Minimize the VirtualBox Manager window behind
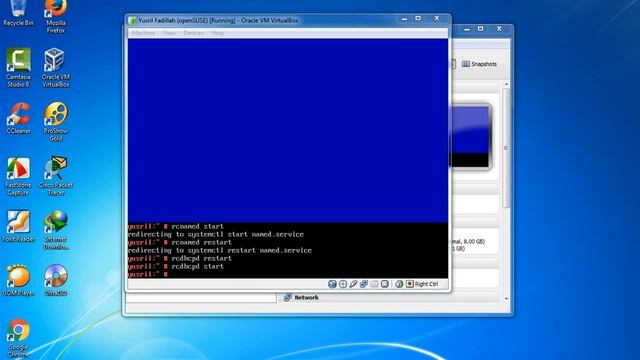This screenshot has height=360, width=640. click(467, 29)
